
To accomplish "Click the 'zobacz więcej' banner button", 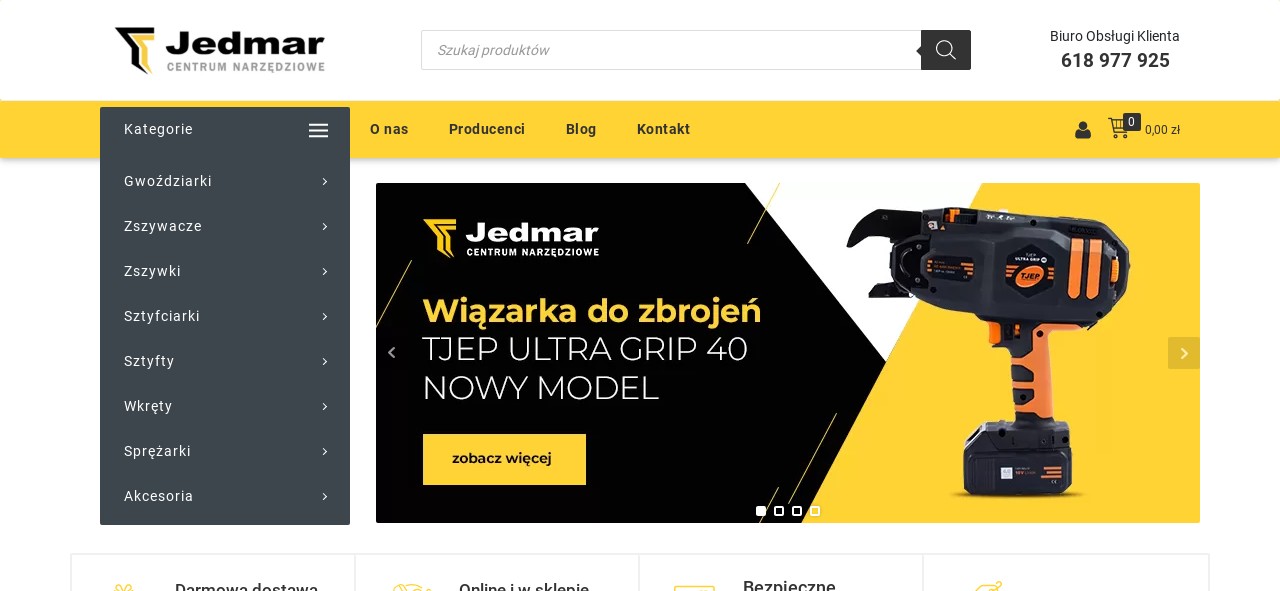I will pos(504,459).
